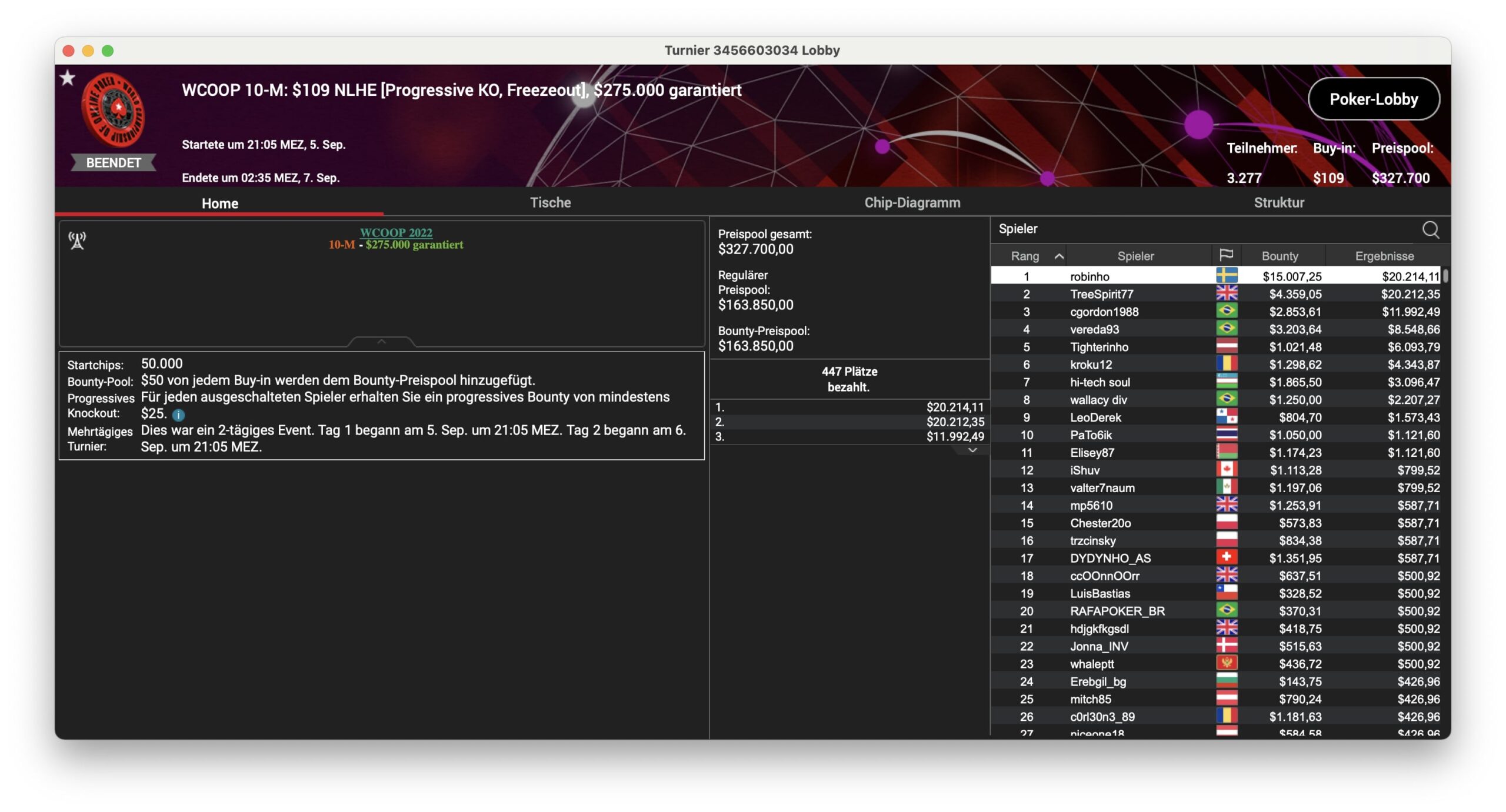Image resolution: width=1506 pixels, height=812 pixels.
Task: Click the Poker-Lobby button
Action: pyautogui.click(x=1374, y=99)
